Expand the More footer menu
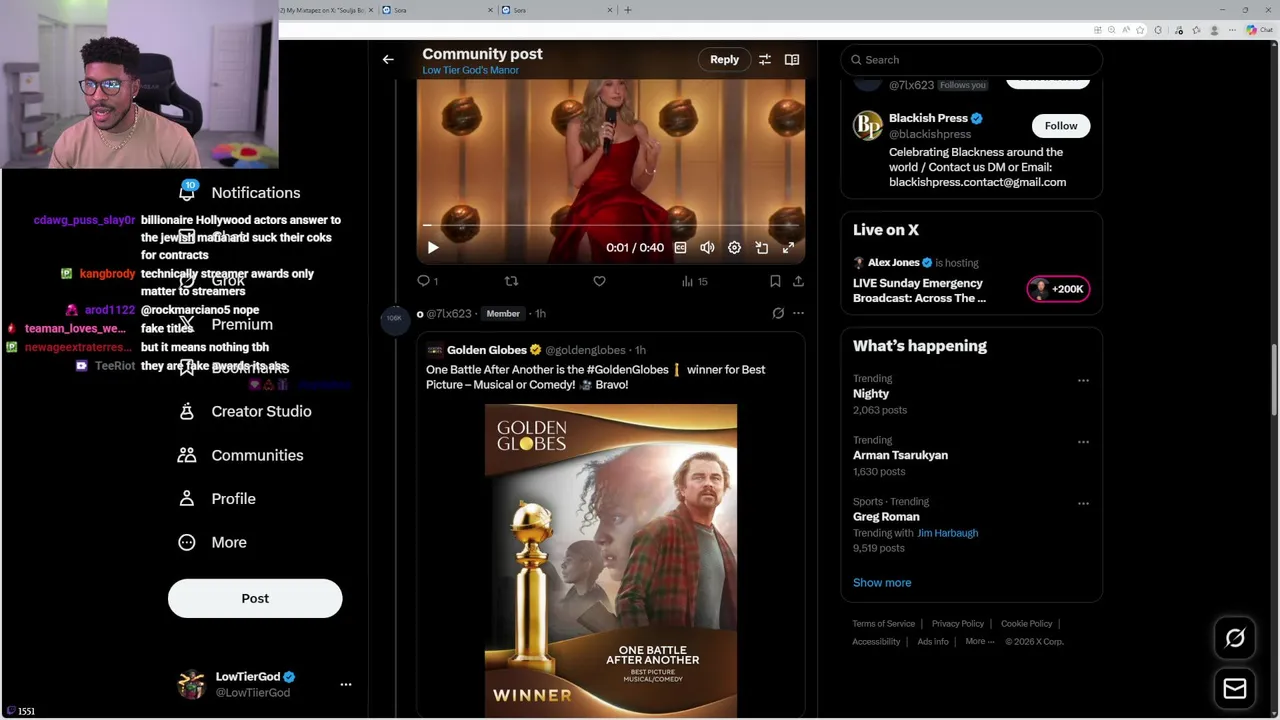Image resolution: width=1280 pixels, height=720 pixels. click(979, 642)
